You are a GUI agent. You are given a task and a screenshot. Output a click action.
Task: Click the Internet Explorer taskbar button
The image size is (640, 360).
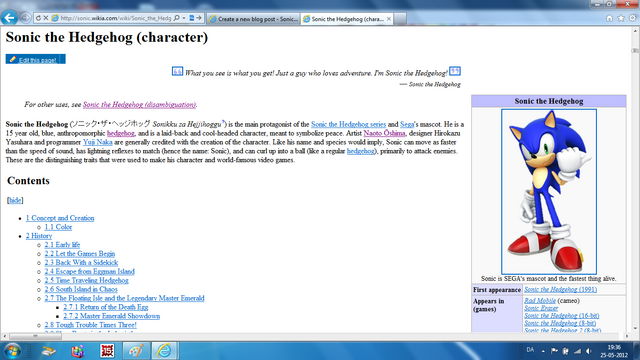pos(165,351)
